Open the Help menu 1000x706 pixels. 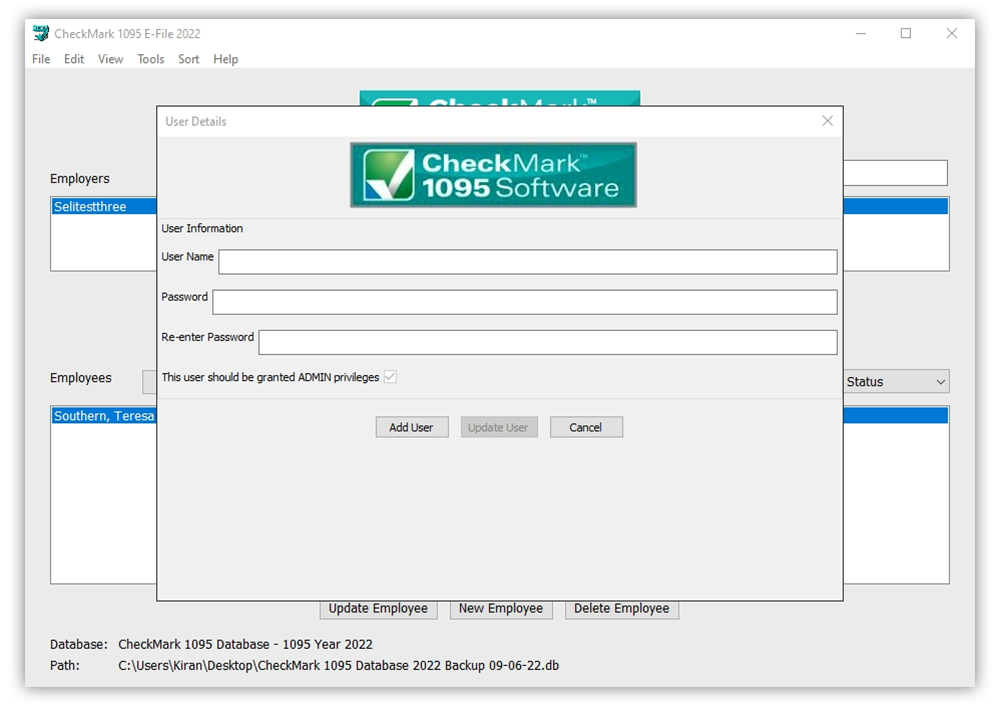[225, 59]
